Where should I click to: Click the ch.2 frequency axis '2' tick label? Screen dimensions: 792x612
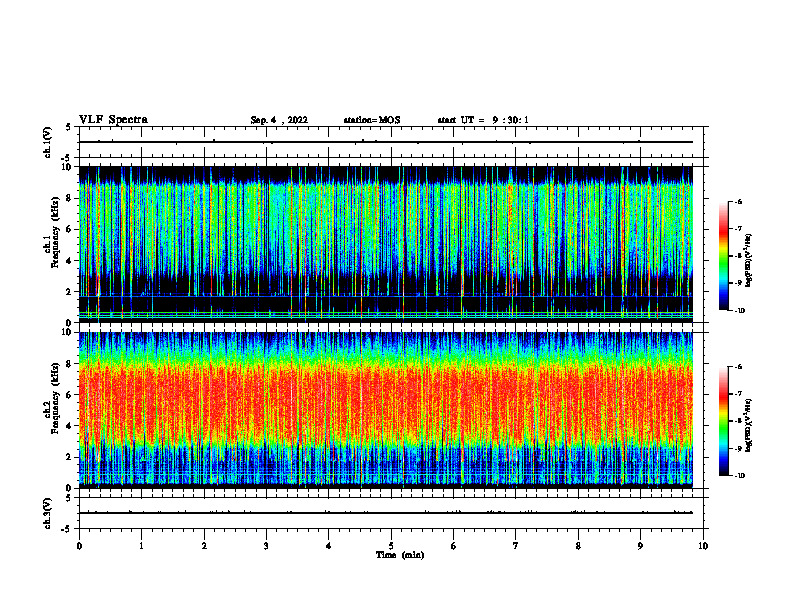pos(69,457)
